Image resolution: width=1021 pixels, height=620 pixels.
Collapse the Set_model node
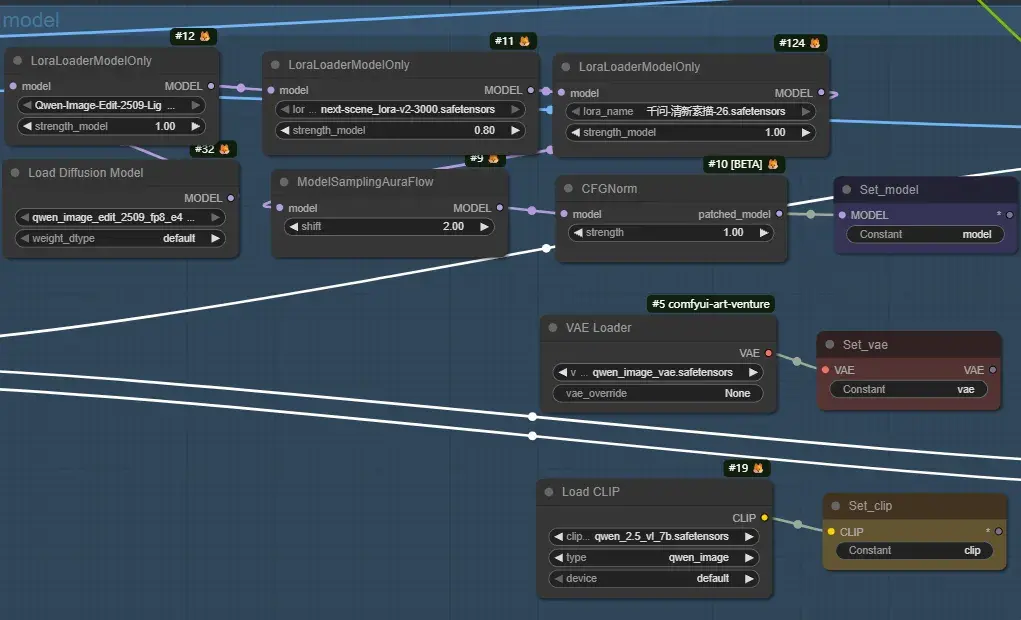(846, 190)
